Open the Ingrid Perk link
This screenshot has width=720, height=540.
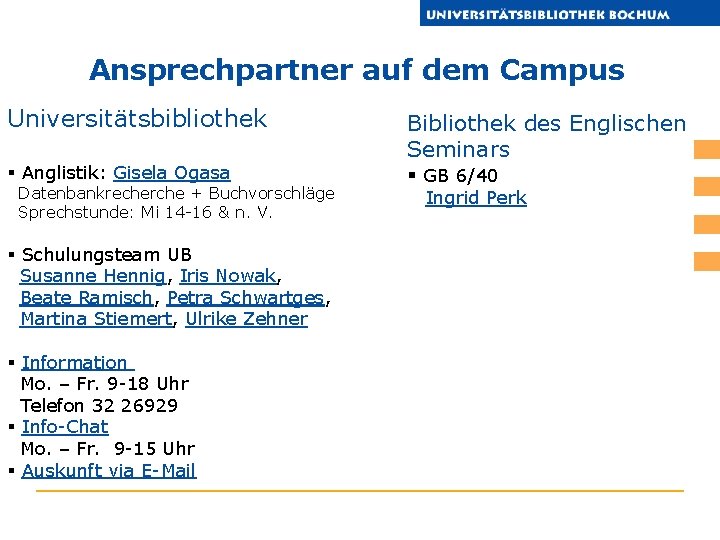coord(475,198)
